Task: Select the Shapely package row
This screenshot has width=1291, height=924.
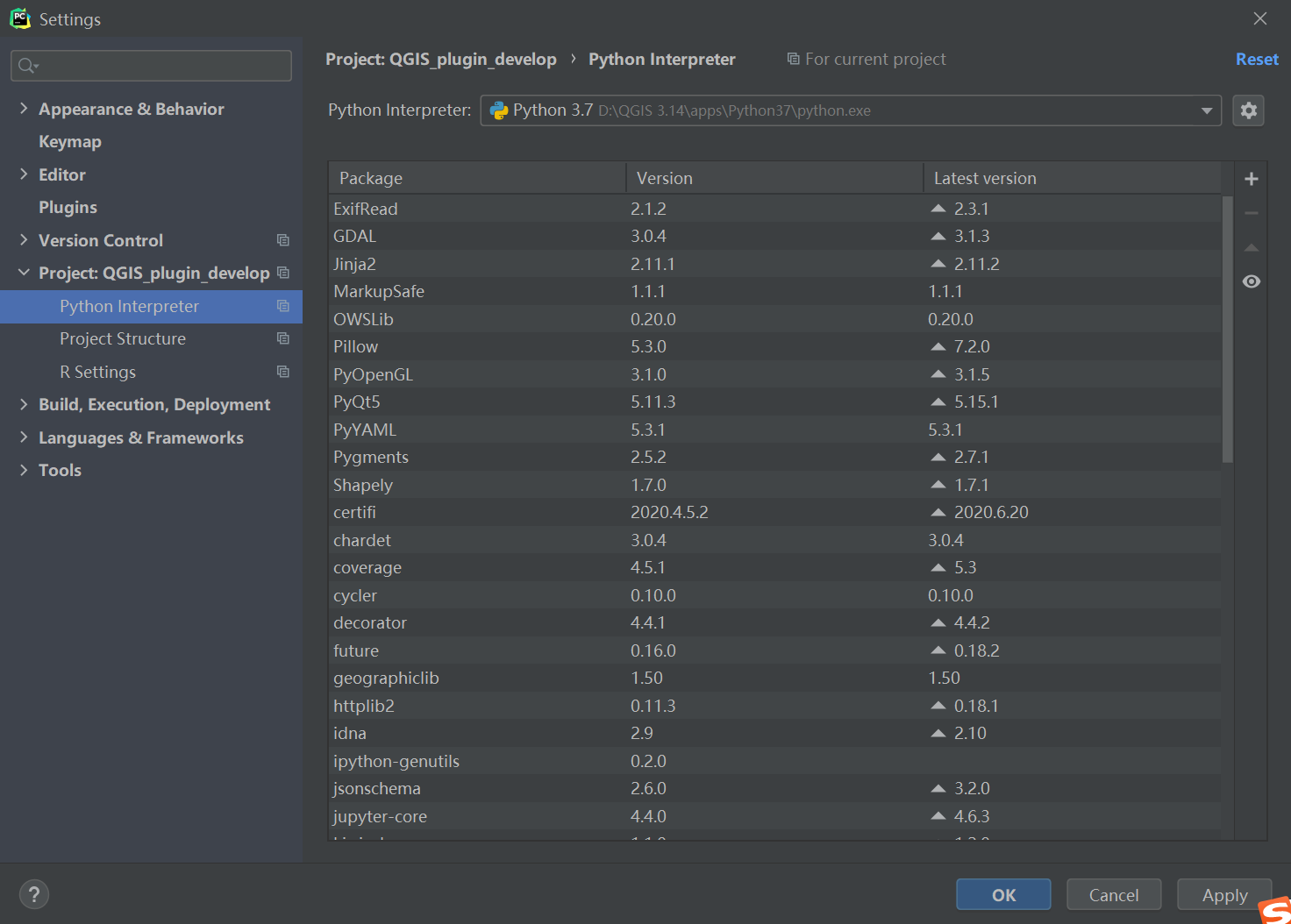Action: [x=774, y=485]
